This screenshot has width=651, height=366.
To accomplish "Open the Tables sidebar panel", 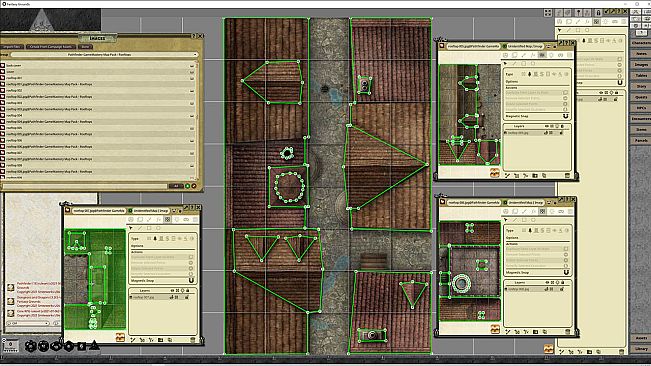I will point(641,76).
